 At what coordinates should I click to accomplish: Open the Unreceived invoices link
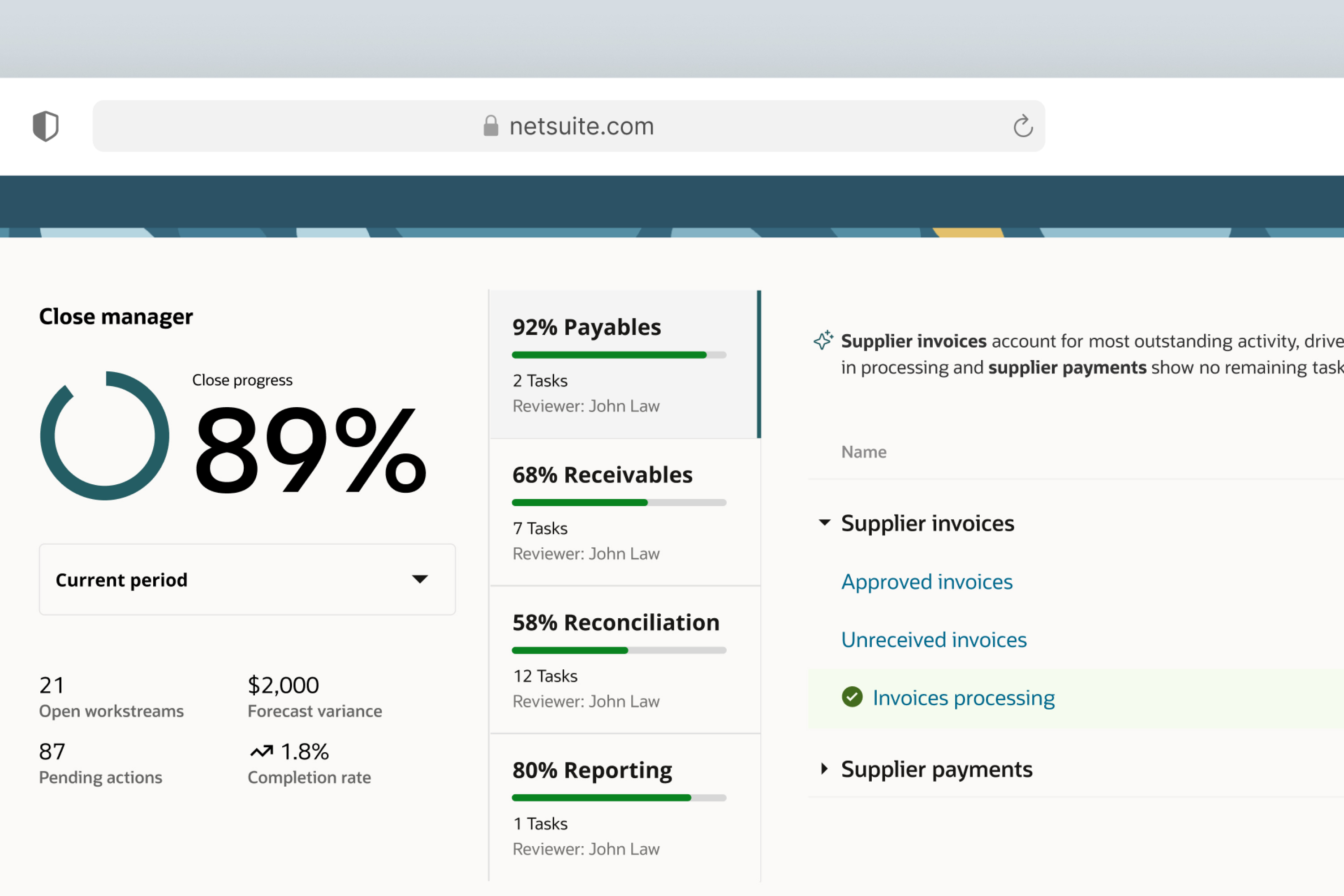click(933, 639)
